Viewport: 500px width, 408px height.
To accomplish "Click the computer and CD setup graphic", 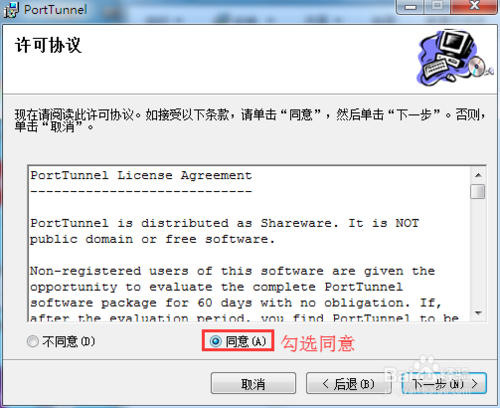I will click(455, 57).
